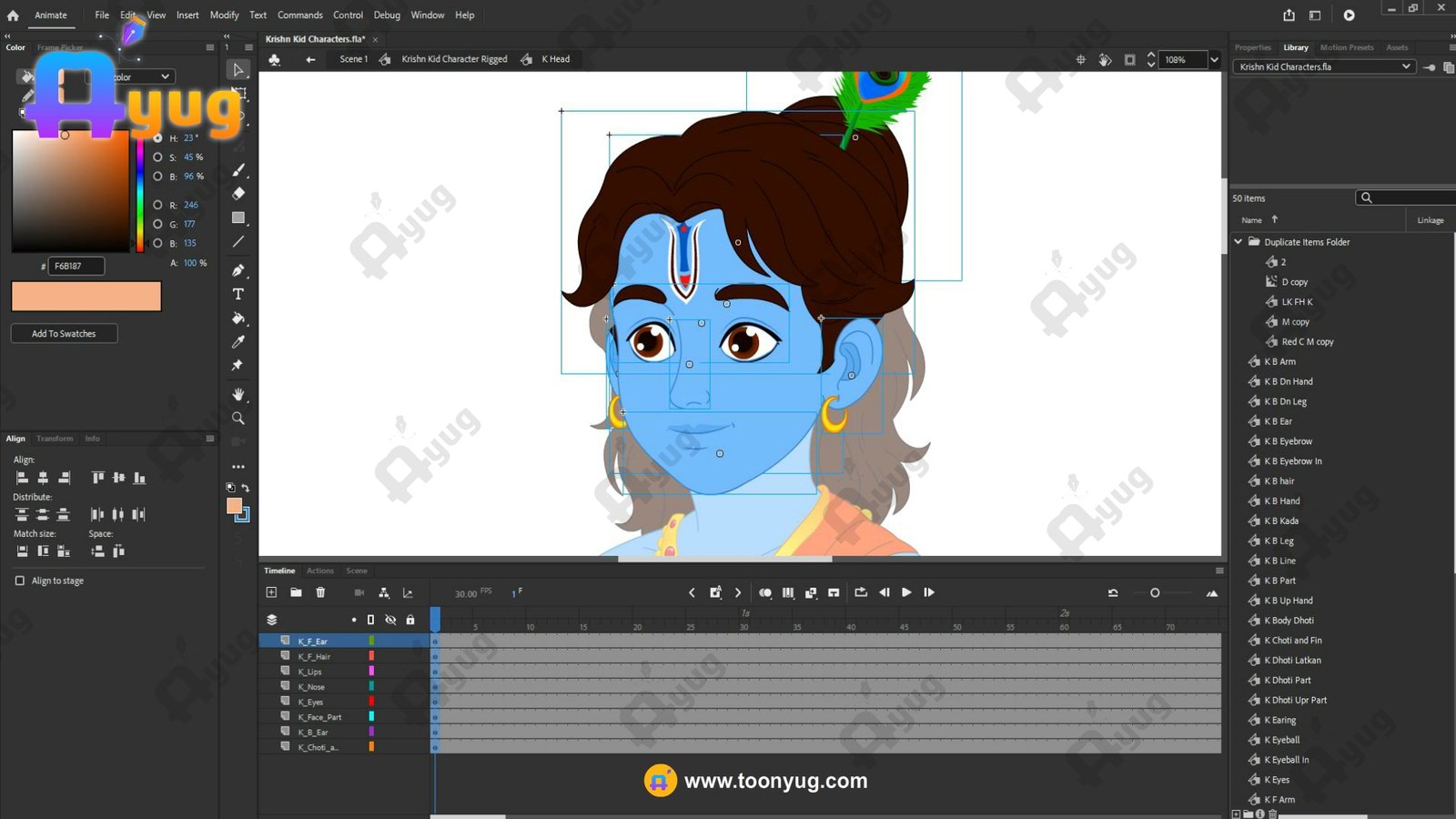Select the Paint Bucket tool

point(238,318)
